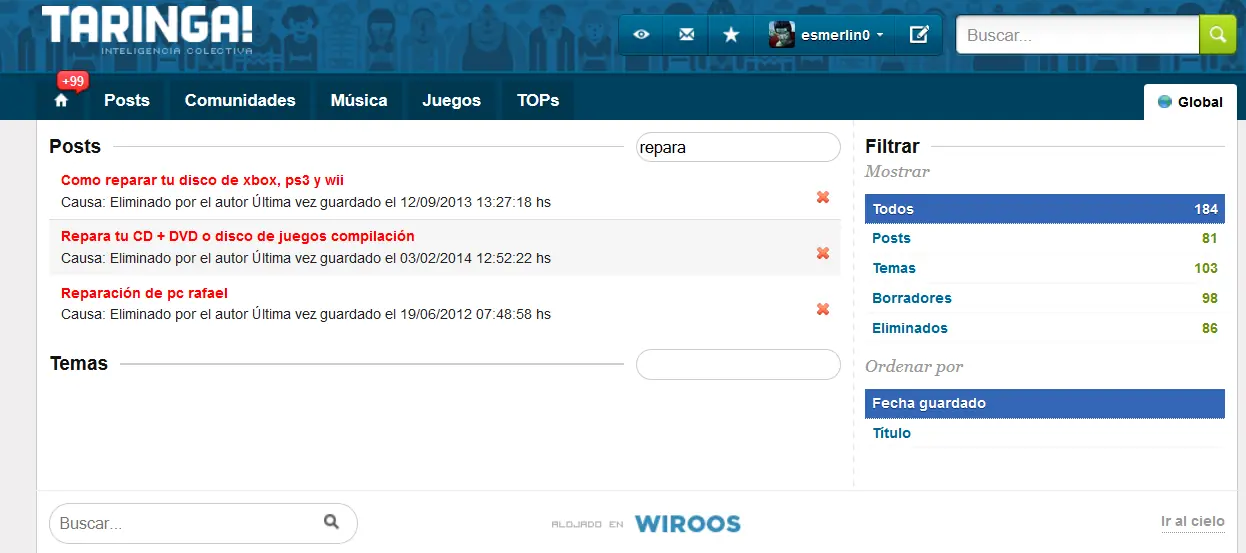
Task: Delete the 'Reparación de pc rafael' entry
Action: [823, 309]
